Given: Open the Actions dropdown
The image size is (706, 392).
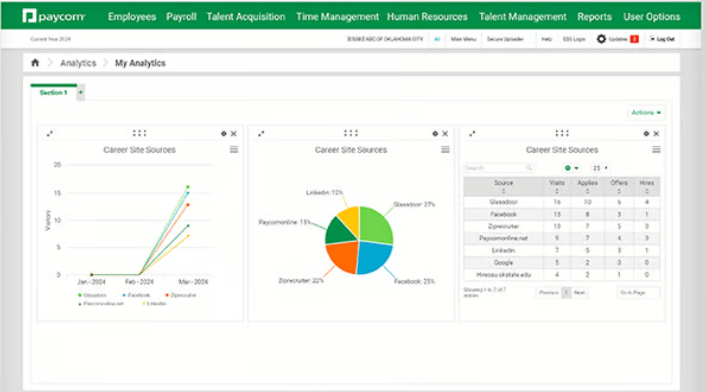Looking at the screenshot, I should click(646, 113).
